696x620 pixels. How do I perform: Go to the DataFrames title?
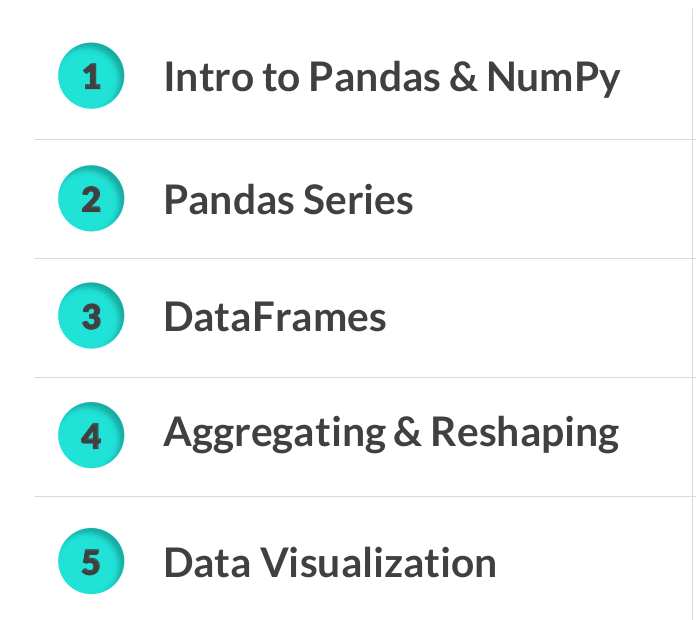coord(275,318)
